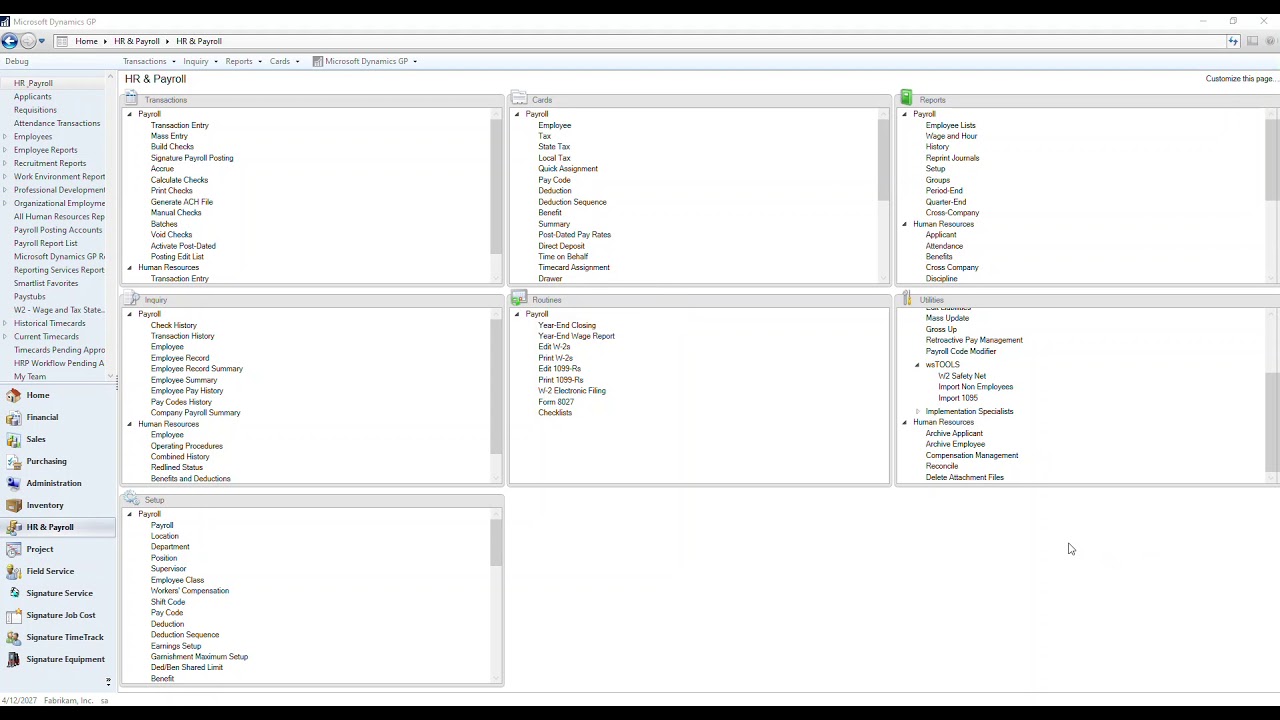This screenshot has height=720, width=1280.
Task: Click the Utilities section header icon
Action: [x=906, y=298]
